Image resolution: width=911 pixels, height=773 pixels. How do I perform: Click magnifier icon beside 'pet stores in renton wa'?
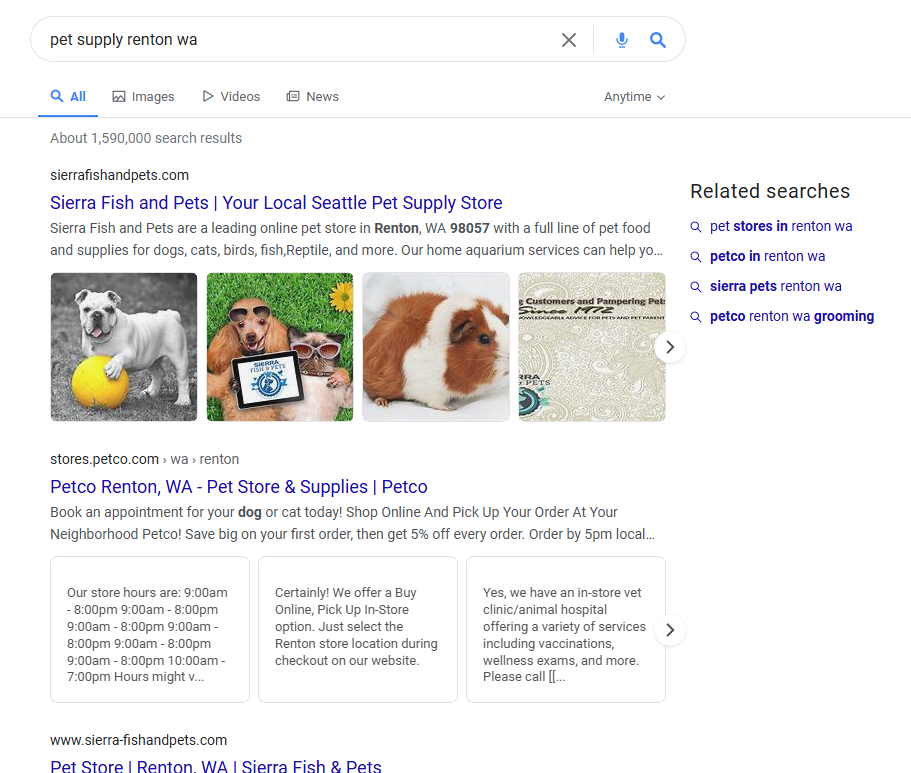click(x=696, y=227)
